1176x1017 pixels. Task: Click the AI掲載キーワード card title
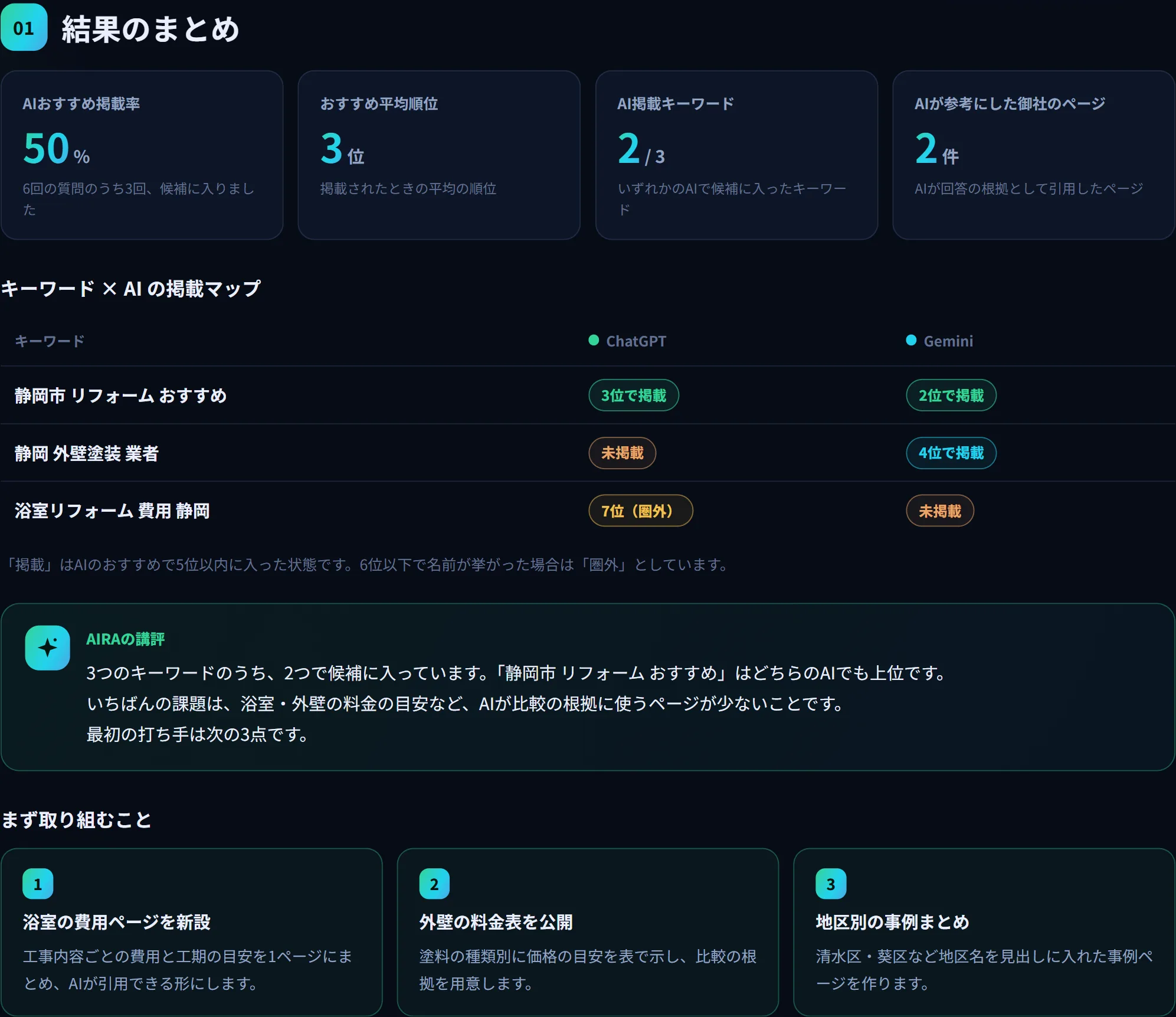point(676,104)
